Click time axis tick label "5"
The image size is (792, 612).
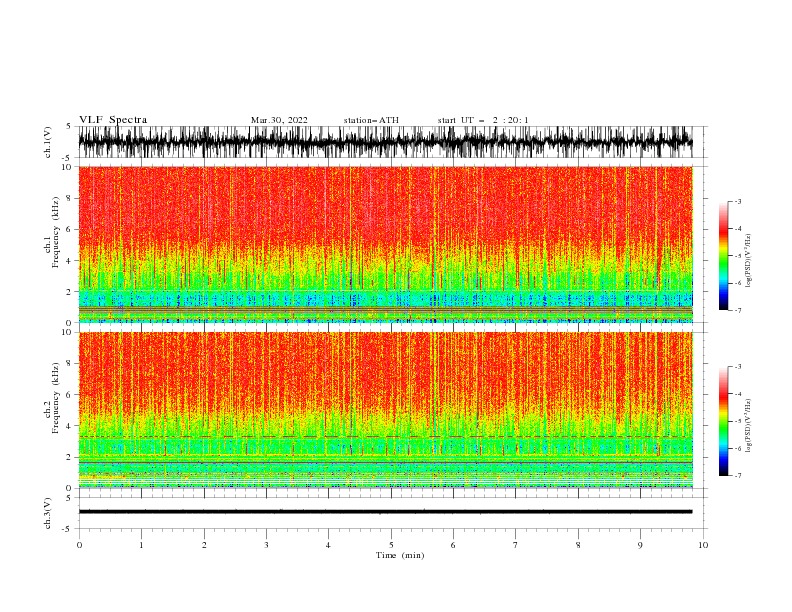[391, 545]
